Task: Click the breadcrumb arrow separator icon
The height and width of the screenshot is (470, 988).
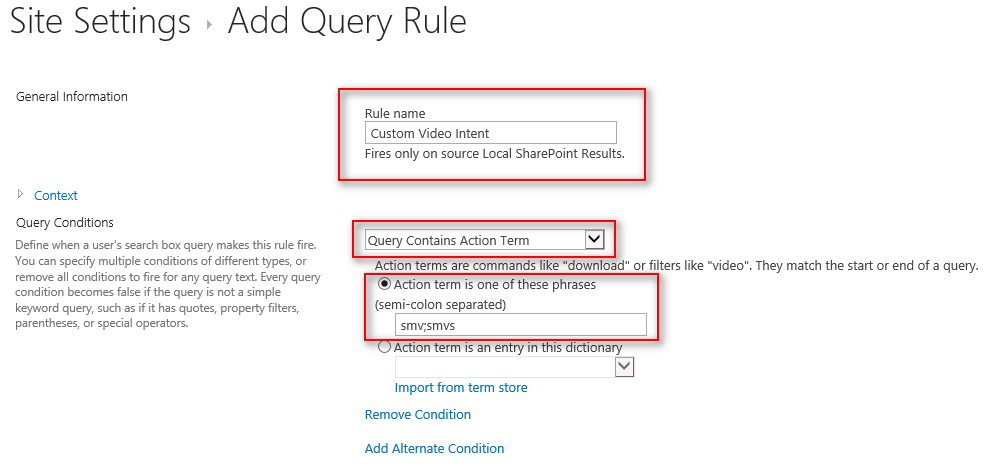Action: click(x=209, y=24)
